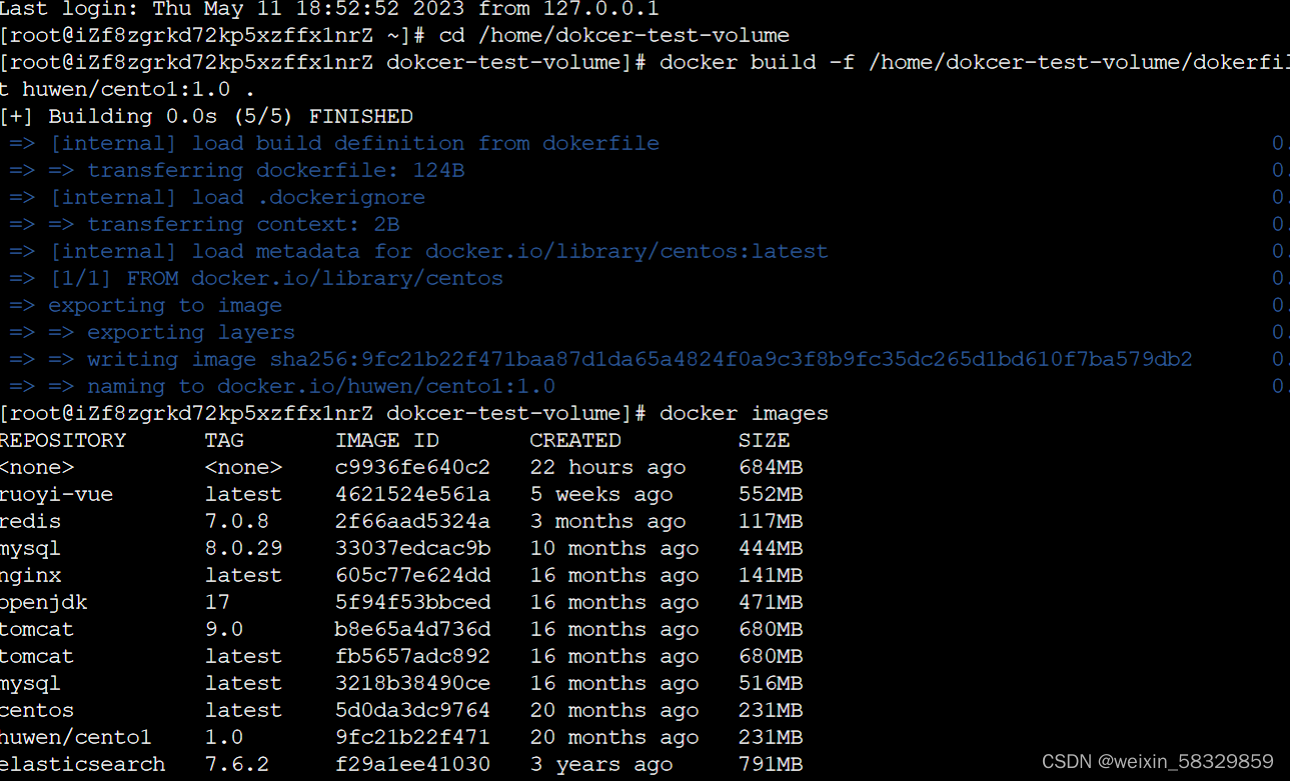This screenshot has width=1290, height=781.
Task: Select the nginx image ID 605c77e624dd
Action: (413, 575)
